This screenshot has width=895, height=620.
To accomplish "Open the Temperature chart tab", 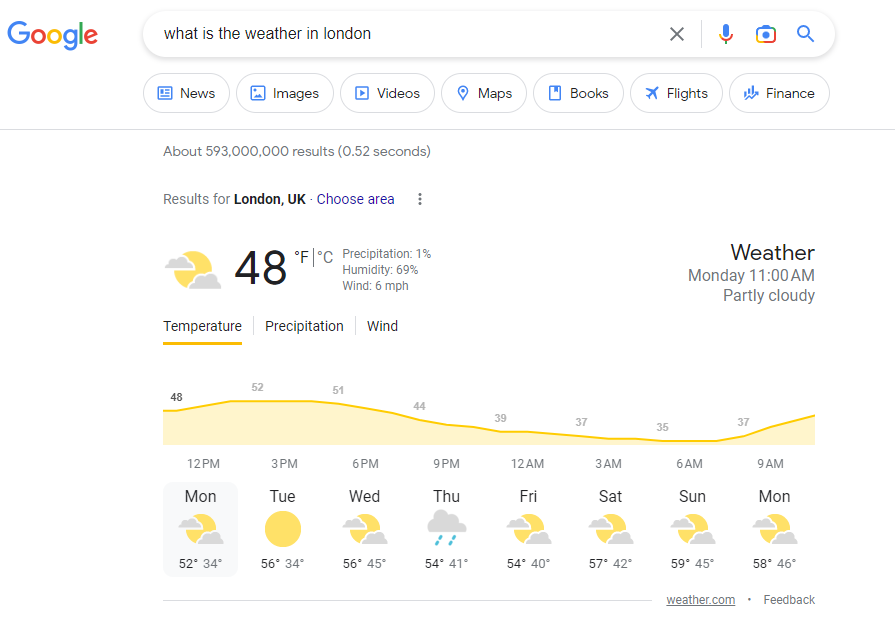I will 202,326.
